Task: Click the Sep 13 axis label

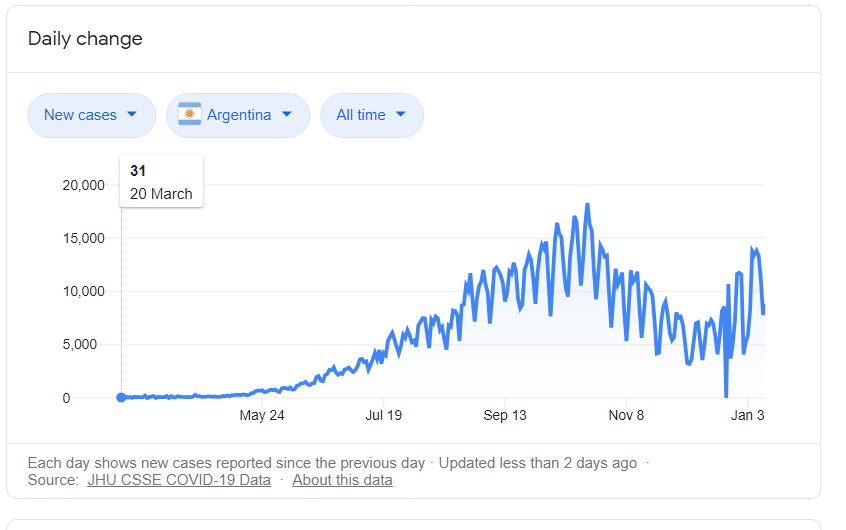Action: point(504,415)
